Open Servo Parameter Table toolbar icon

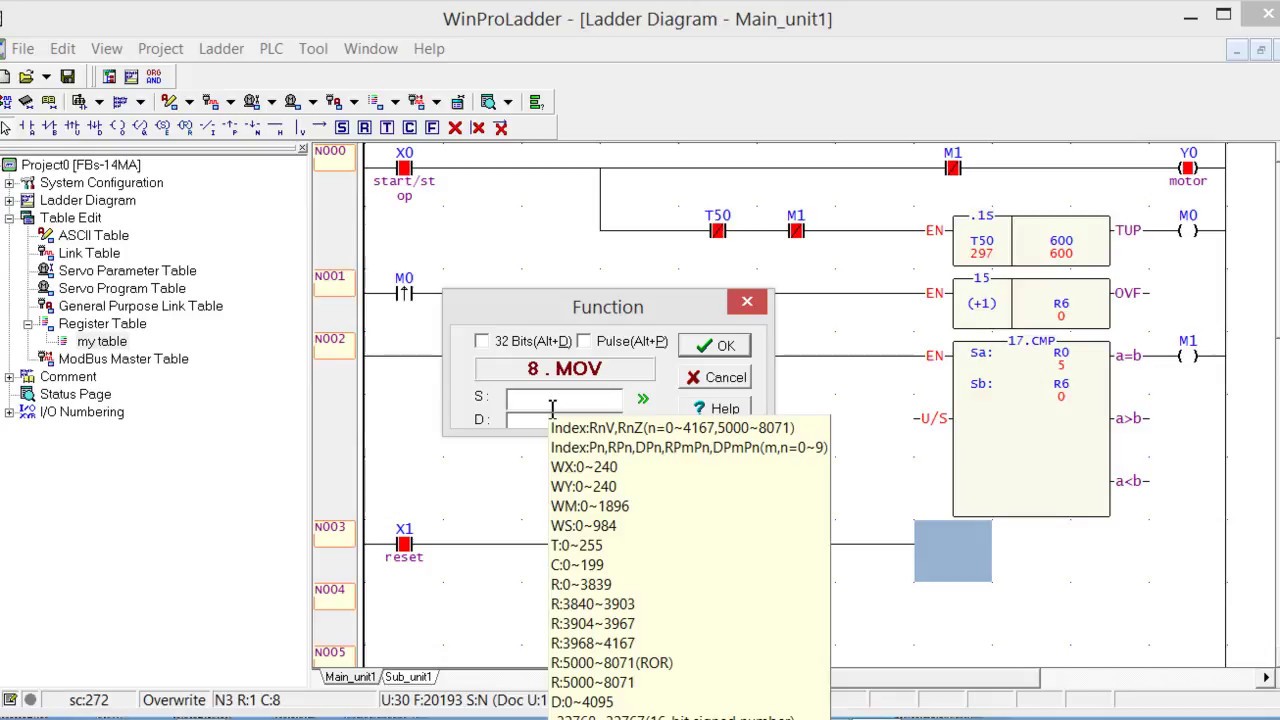pyautogui.click(x=251, y=101)
